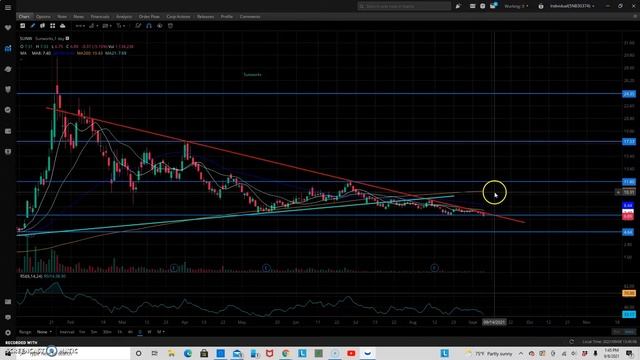This screenshot has height=360, width=640.
Task: Click the E earnings marker near August
Action: click(434, 268)
